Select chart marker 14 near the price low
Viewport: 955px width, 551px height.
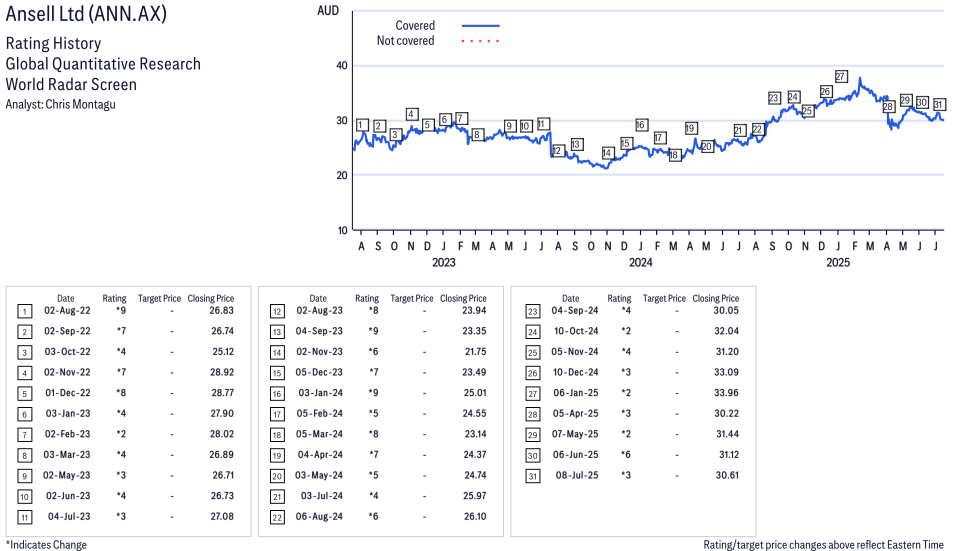point(607,153)
